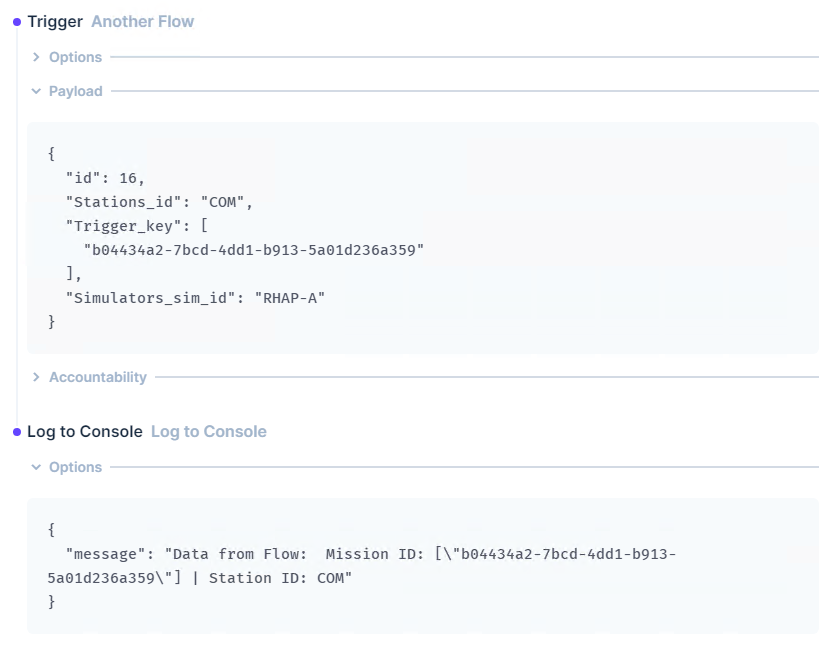831x650 pixels.
Task: Click the Options label under Trigger
Action: [75, 57]
